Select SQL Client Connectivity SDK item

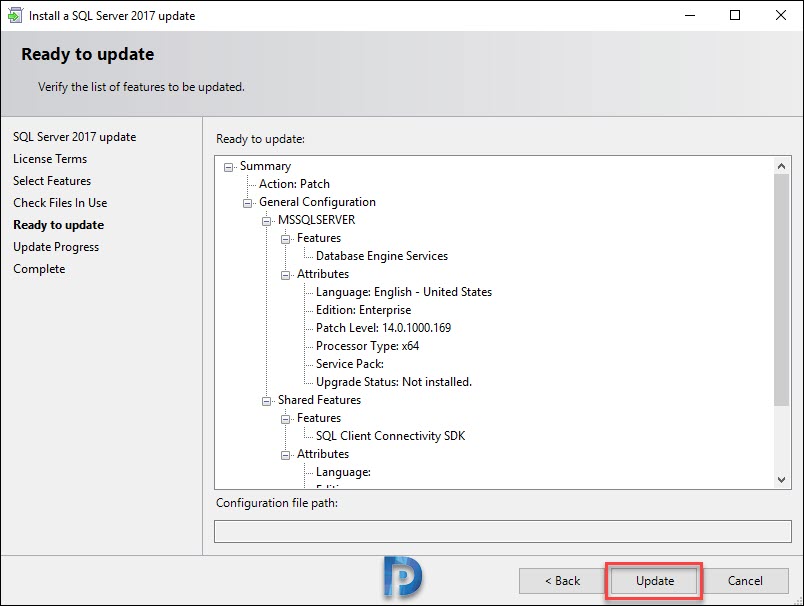point(391,436)
